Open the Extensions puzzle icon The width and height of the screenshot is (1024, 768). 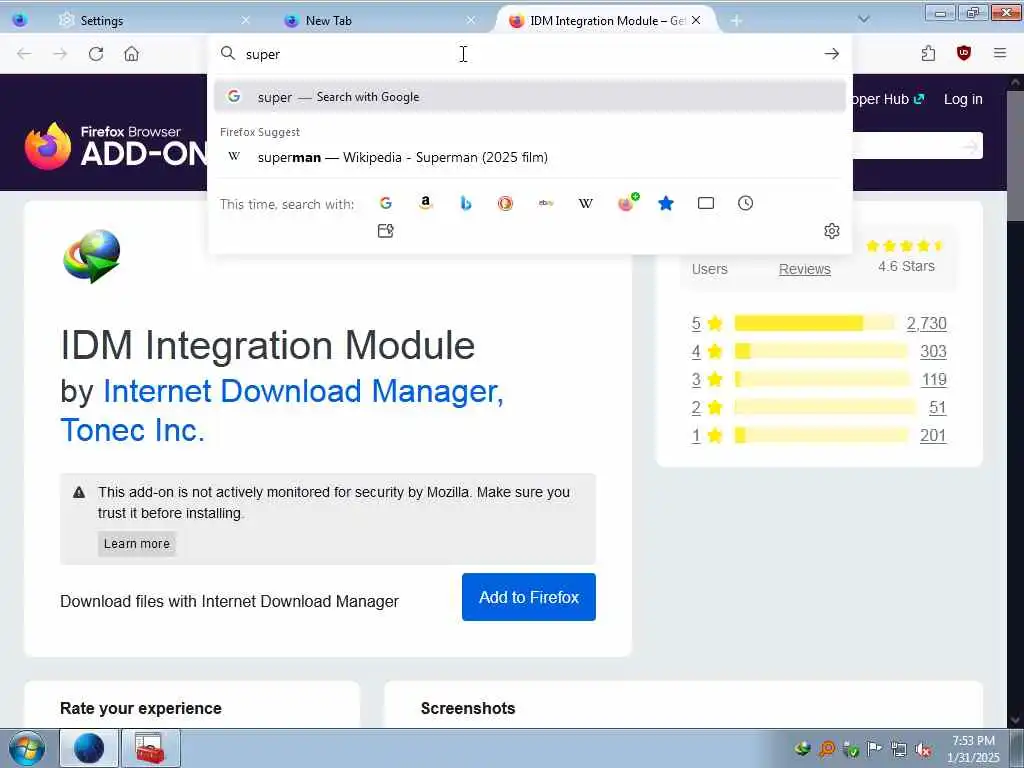click(928, 54)
